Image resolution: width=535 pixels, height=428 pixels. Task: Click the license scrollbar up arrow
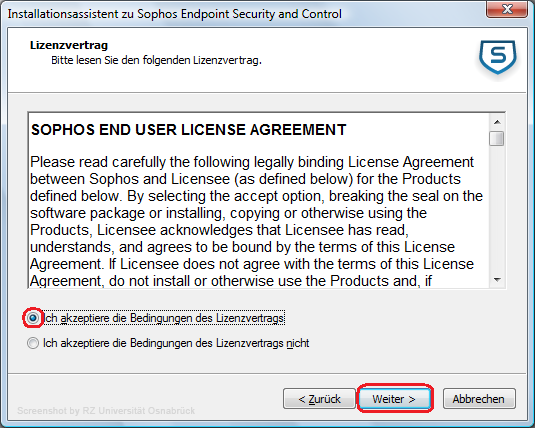(497, 122)
